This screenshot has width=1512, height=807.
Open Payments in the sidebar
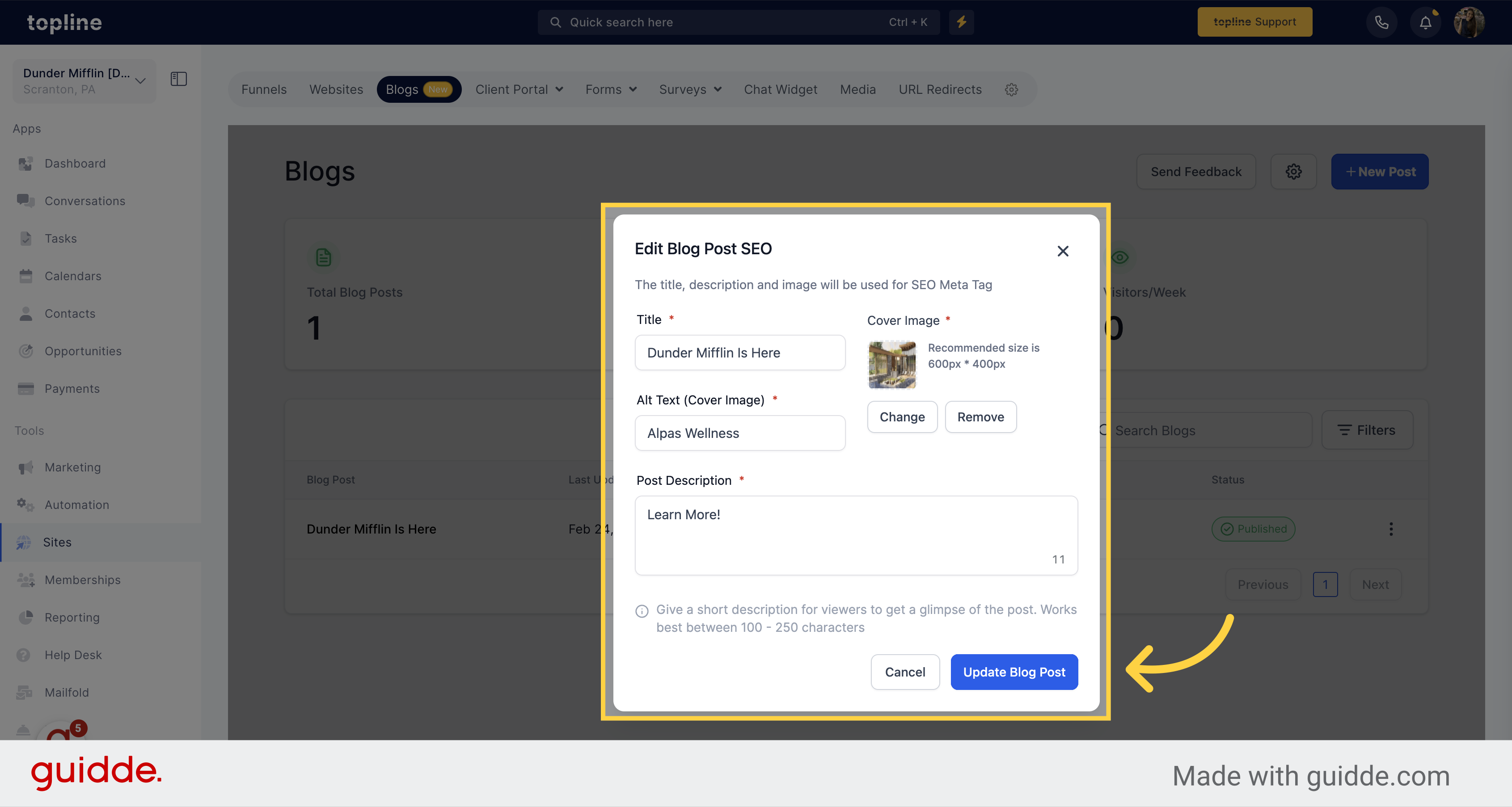click(x=72, y=389)
